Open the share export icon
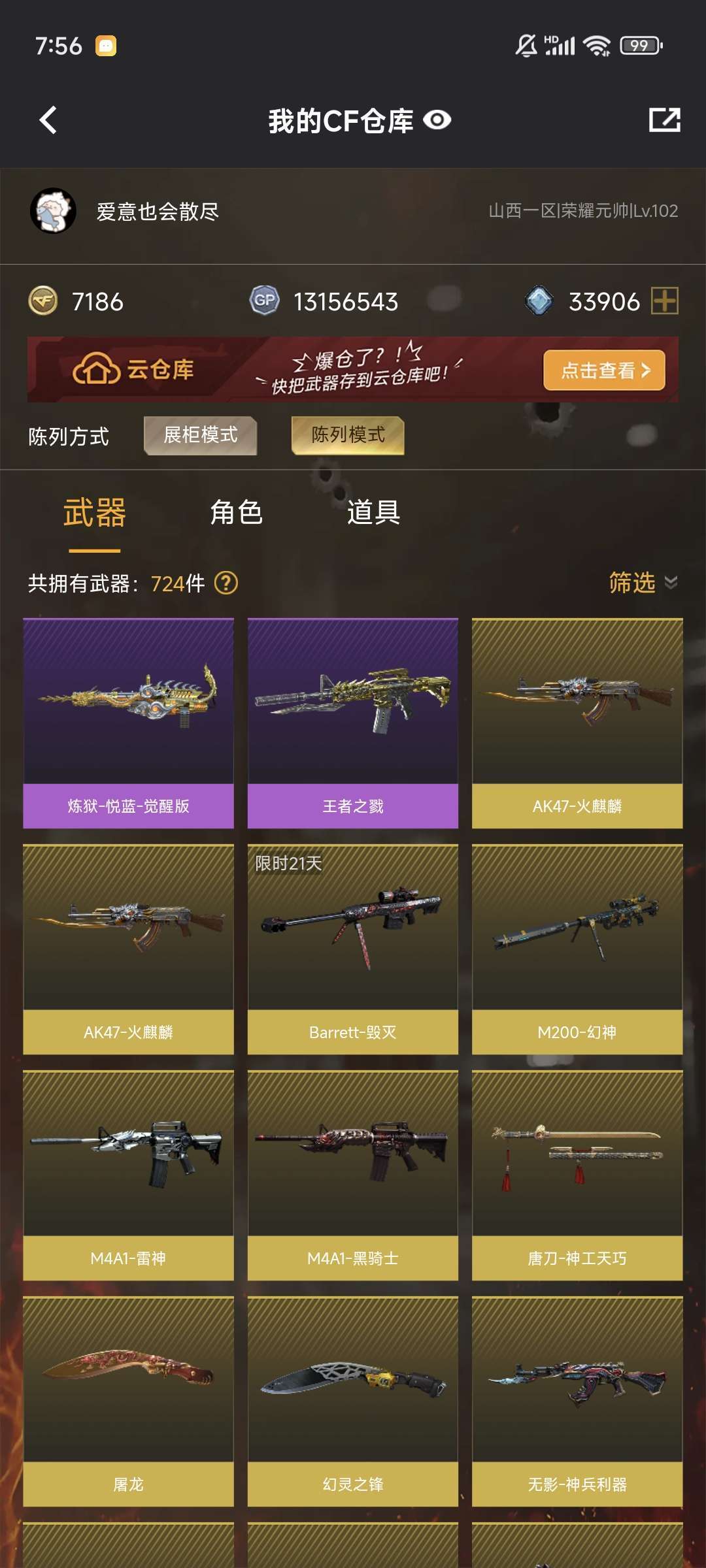The width and height of the screenshot is (706, 1568). point(664,120)
